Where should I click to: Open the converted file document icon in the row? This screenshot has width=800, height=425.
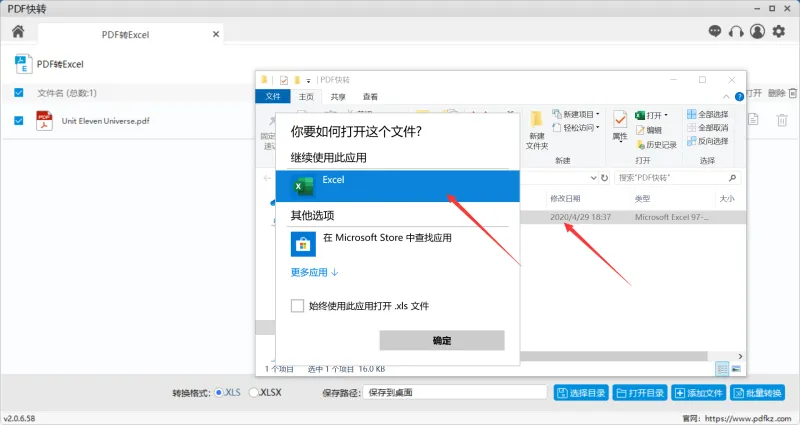tap(753, 120)
